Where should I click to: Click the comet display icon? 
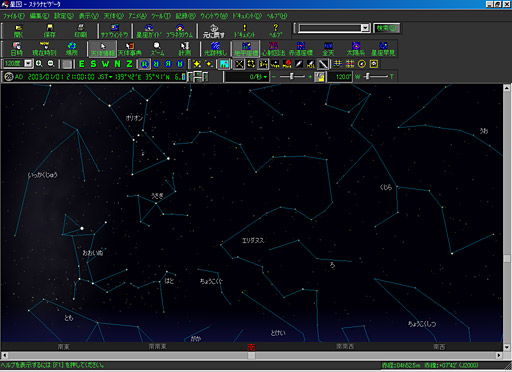[299, 64]
